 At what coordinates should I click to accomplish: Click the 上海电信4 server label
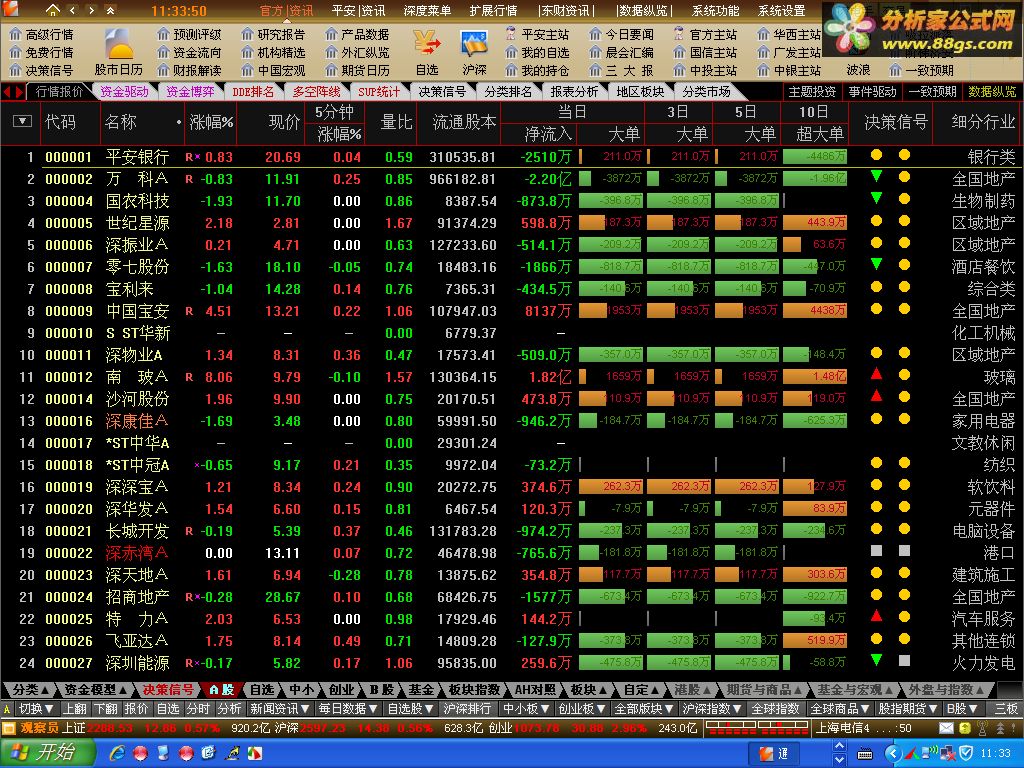pos(843,728)
